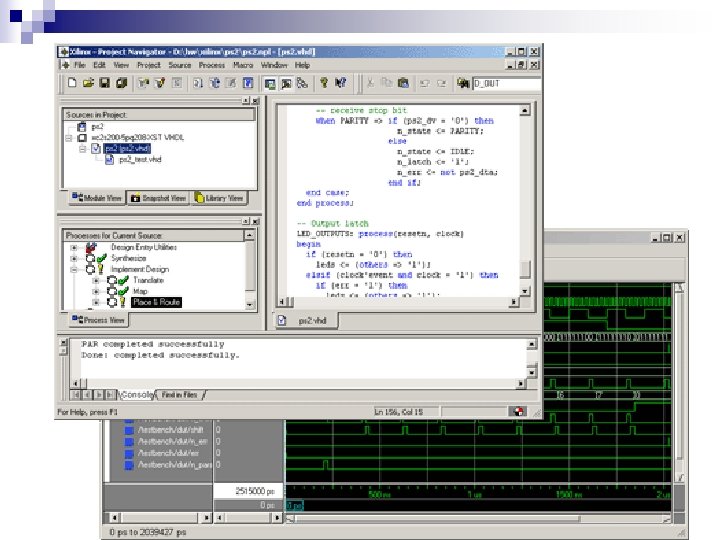Select ps2_test.vhd in the sources tree
Screen dimensions: 720x540
(x=139, y=159)
